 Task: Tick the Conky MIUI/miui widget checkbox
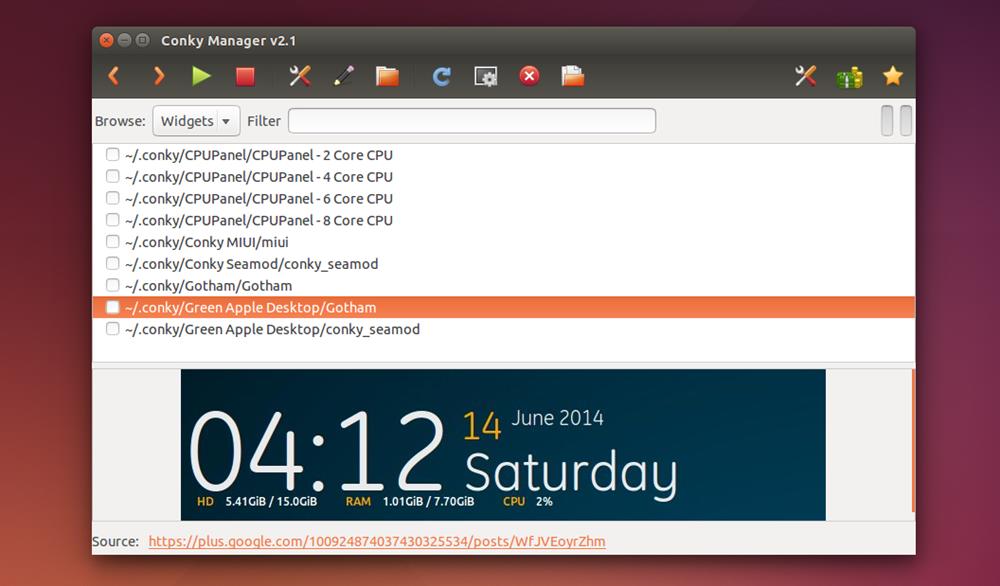tap(113, 242)
